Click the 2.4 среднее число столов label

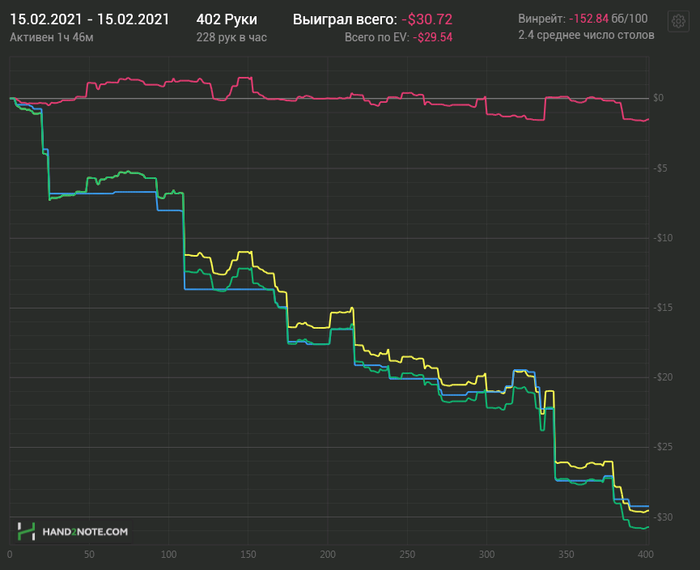tap(586, 35)
